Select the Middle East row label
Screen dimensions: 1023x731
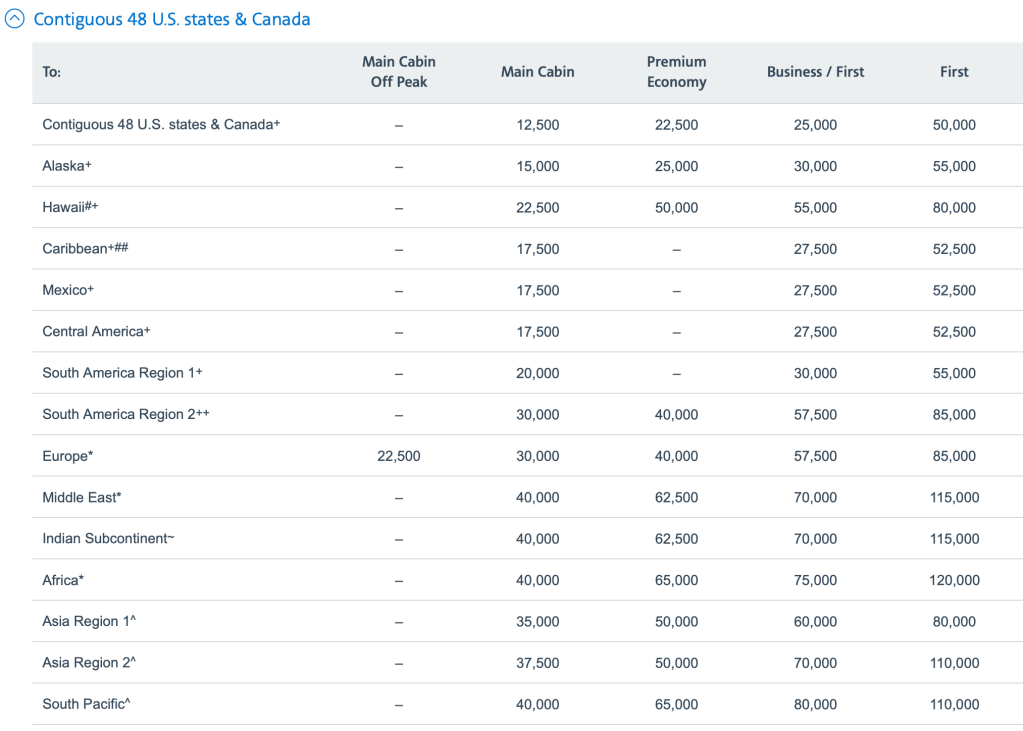tap(82, 497)
